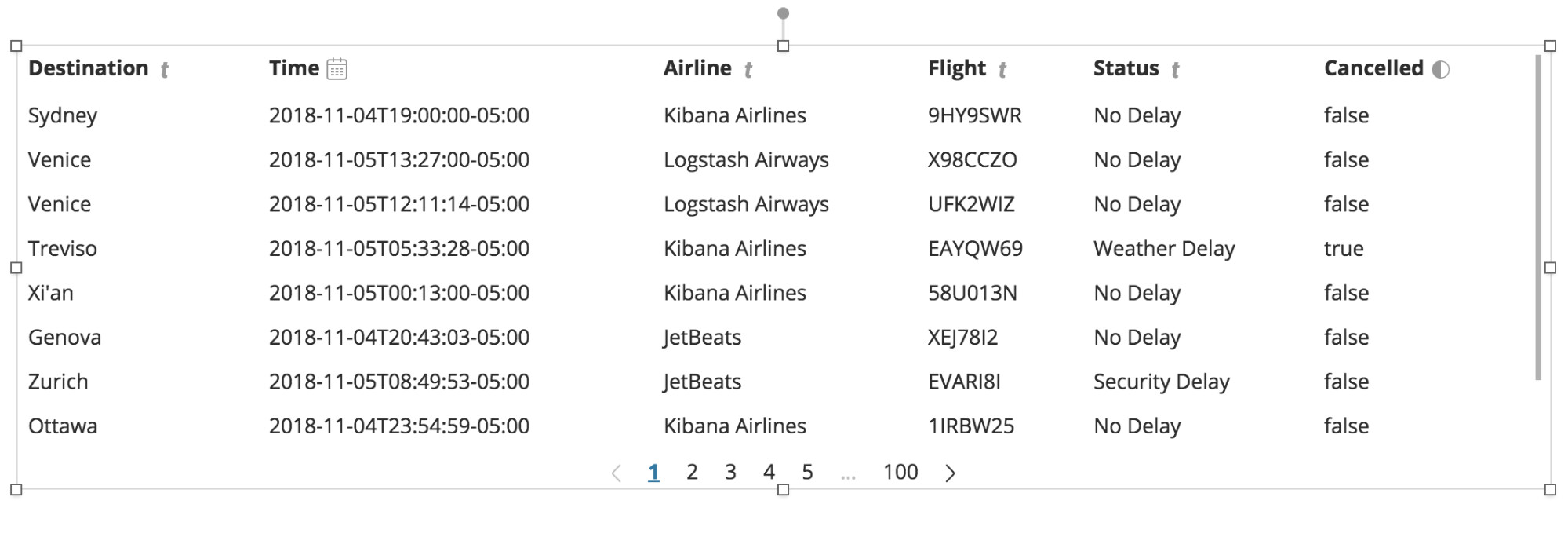Click the top-left resize handle
The image size is (1568, 537).
pos(16,46)
